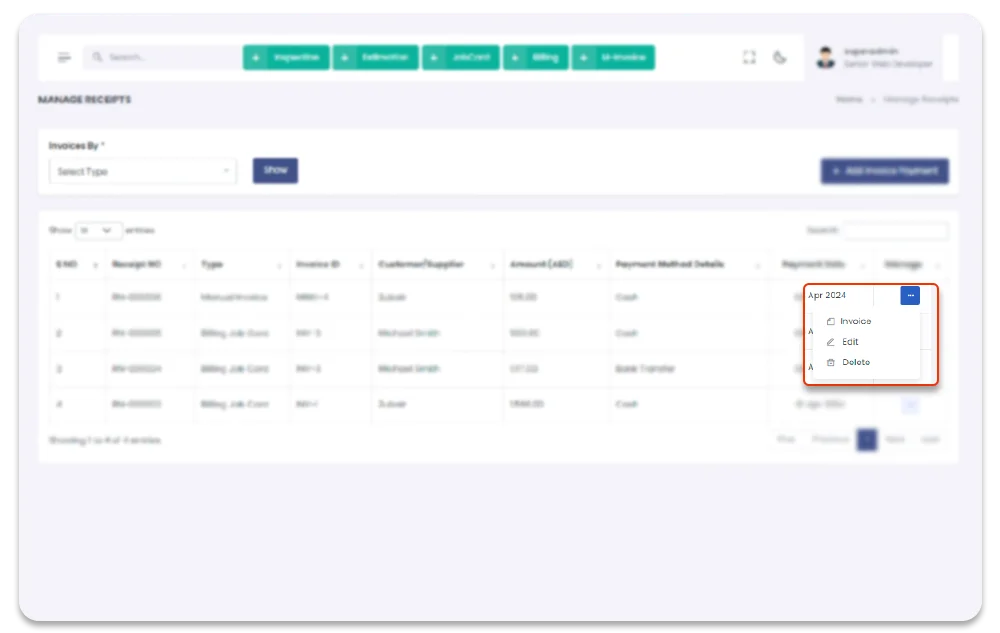This screenshot has width=1000, height=633.
Task: Click the Add Invoice Payment button
Action: [x=884, y=171]
